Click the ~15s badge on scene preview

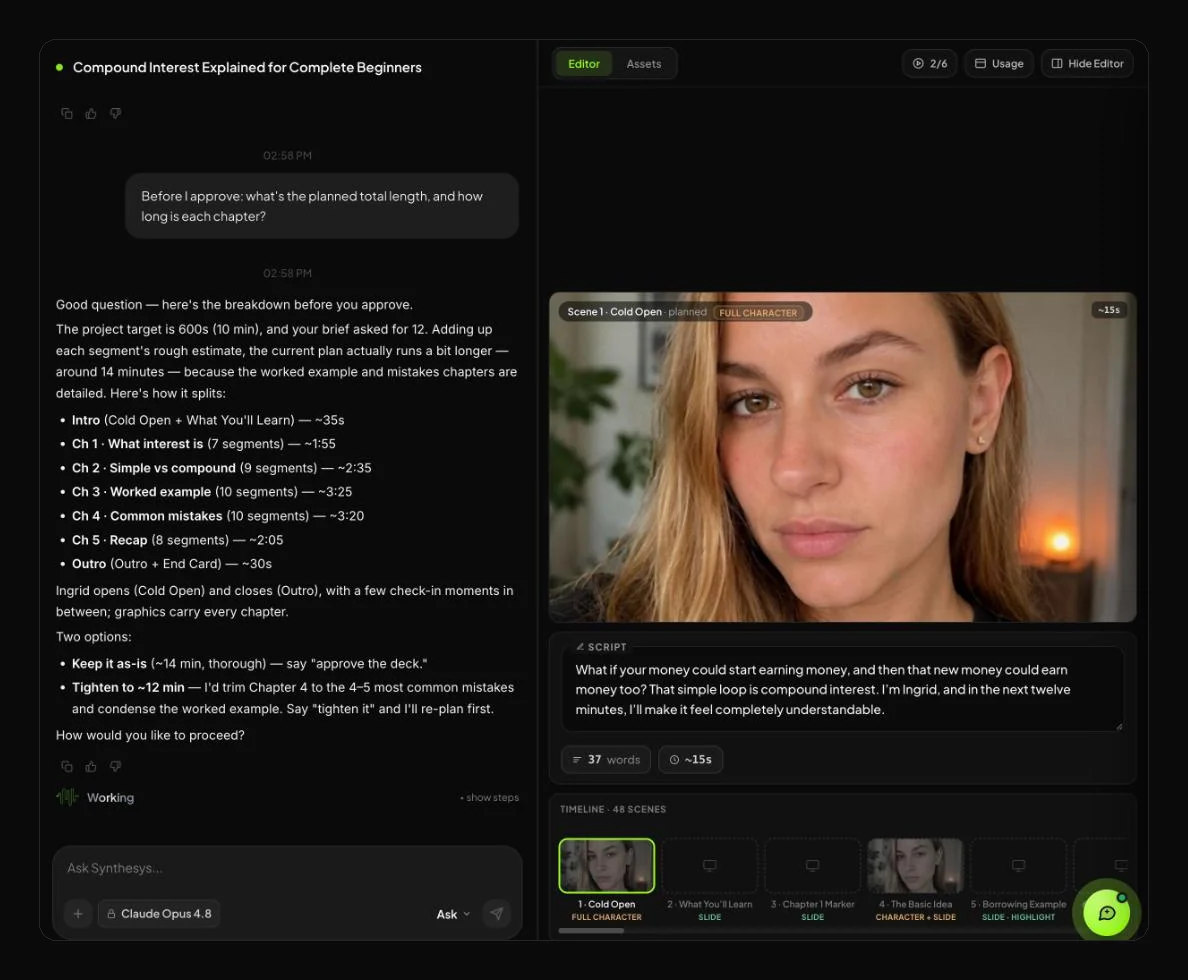pos(1108,310)
